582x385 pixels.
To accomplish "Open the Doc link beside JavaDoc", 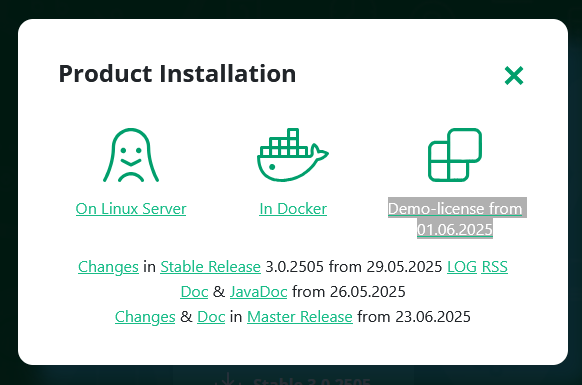I will [x=194, y=292].
